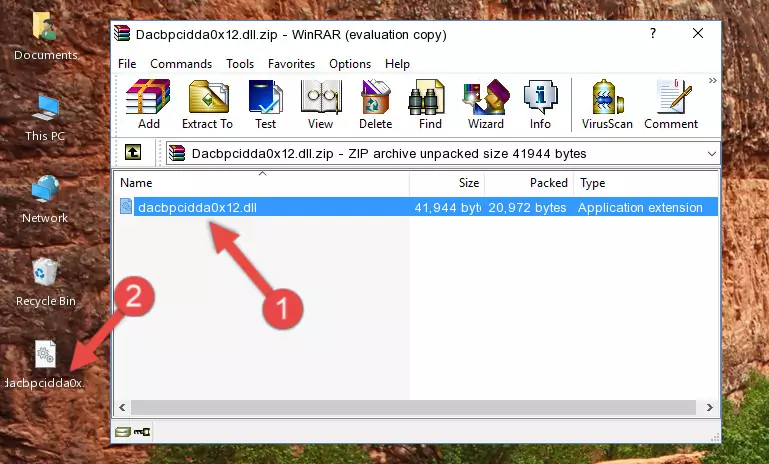
Task: Sort by the Packed column header
Action: click(529, 183)
